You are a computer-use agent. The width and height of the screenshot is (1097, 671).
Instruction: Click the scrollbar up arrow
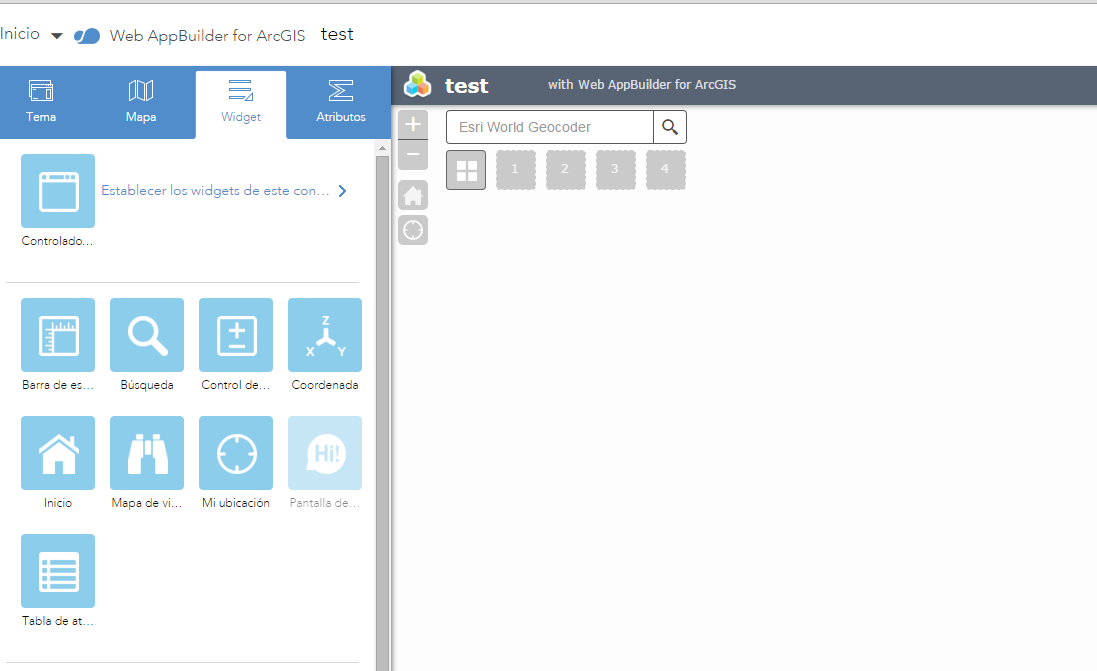[382, 148]
